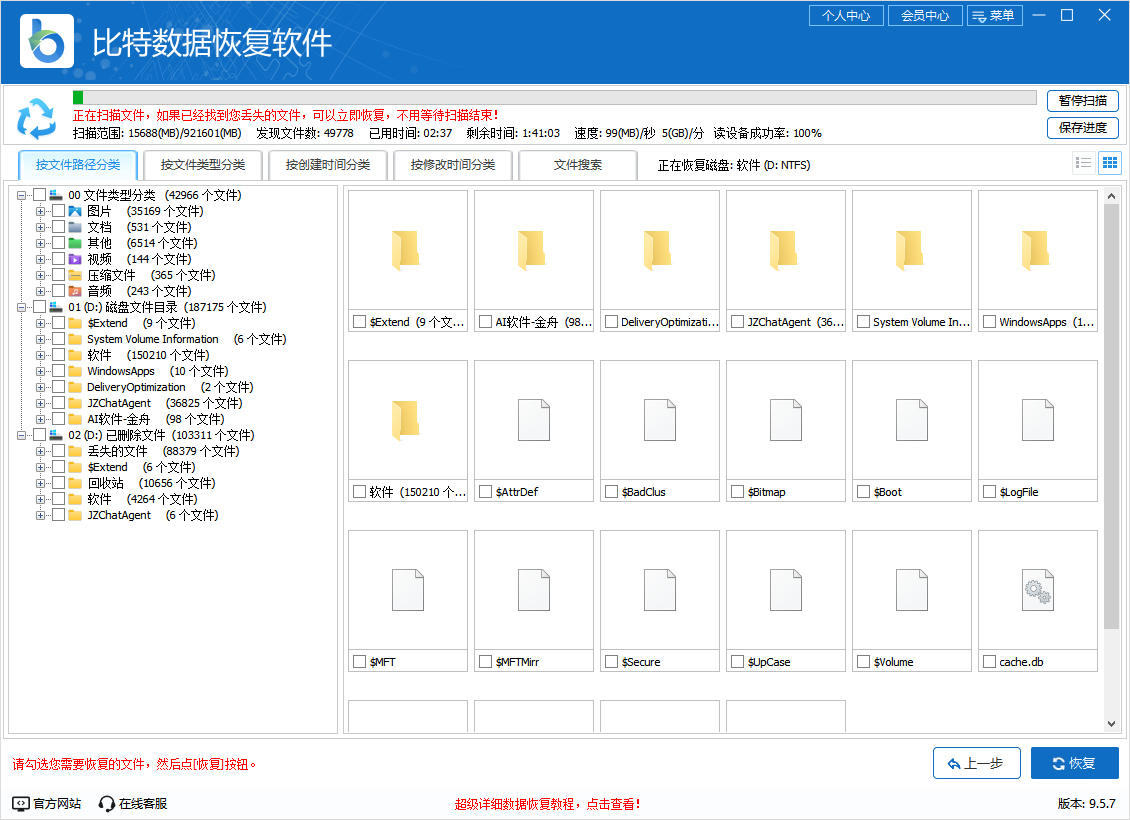Collapse the 01 (D:) 磁盘文件目录 node
The width and height of the screenshot is (1130, 820).
(22, 308)
